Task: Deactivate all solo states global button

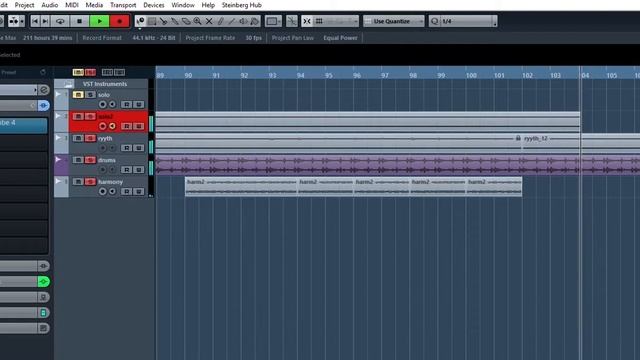Action: [90, 72]
